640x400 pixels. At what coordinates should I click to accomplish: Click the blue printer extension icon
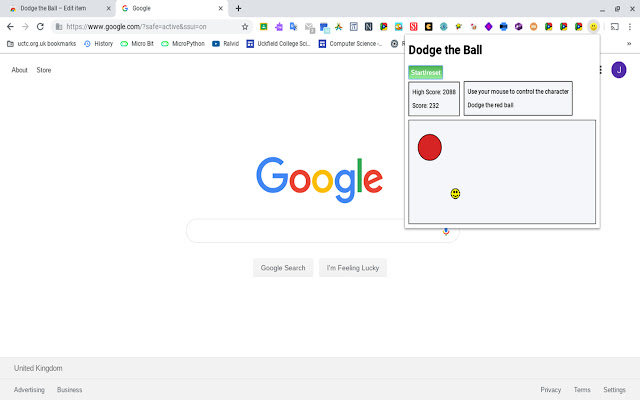[504, 27]
